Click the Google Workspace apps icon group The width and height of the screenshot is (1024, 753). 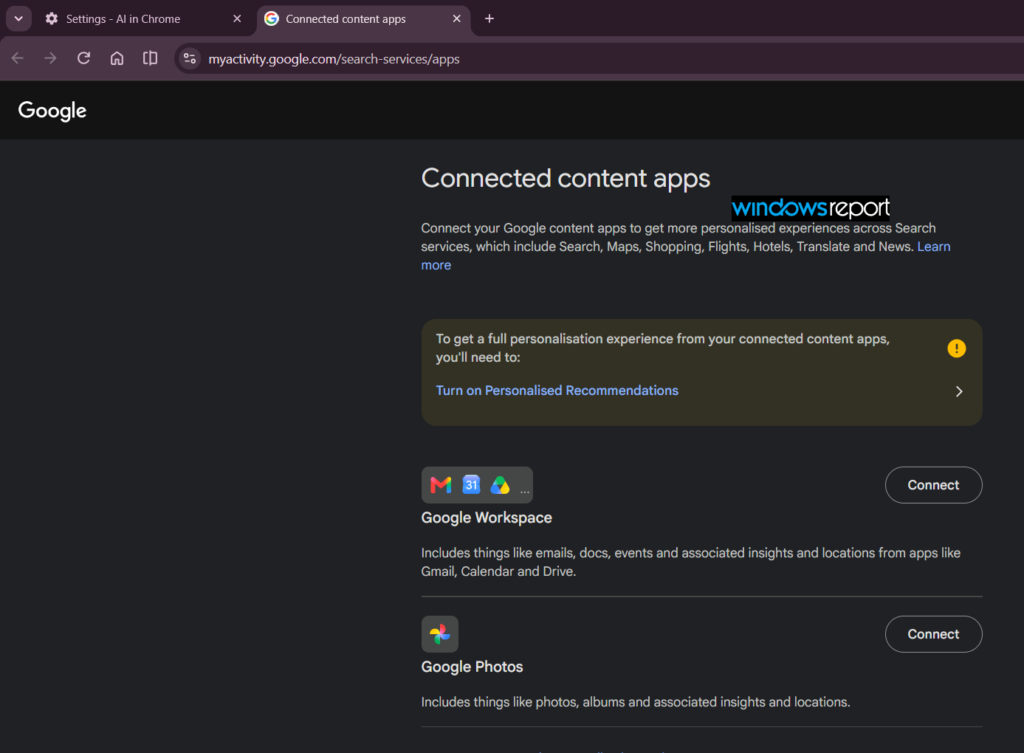(x=477, y=485)
